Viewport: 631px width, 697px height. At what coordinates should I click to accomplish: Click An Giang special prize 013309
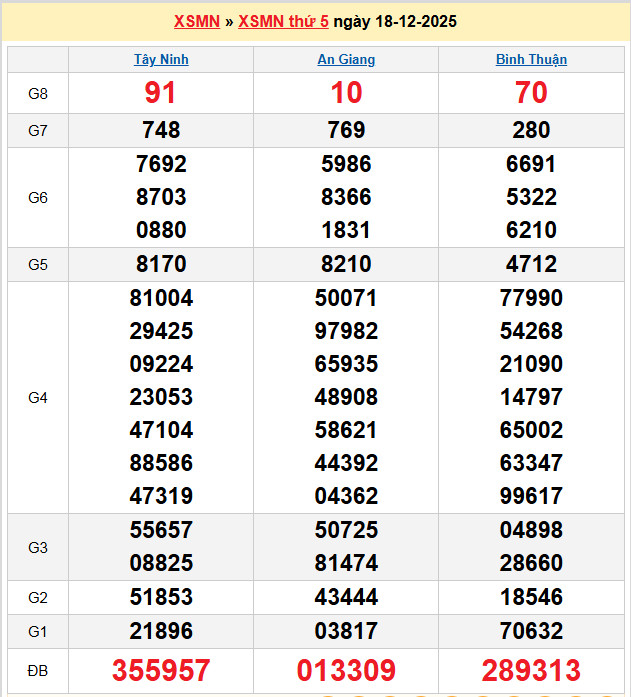346,670
